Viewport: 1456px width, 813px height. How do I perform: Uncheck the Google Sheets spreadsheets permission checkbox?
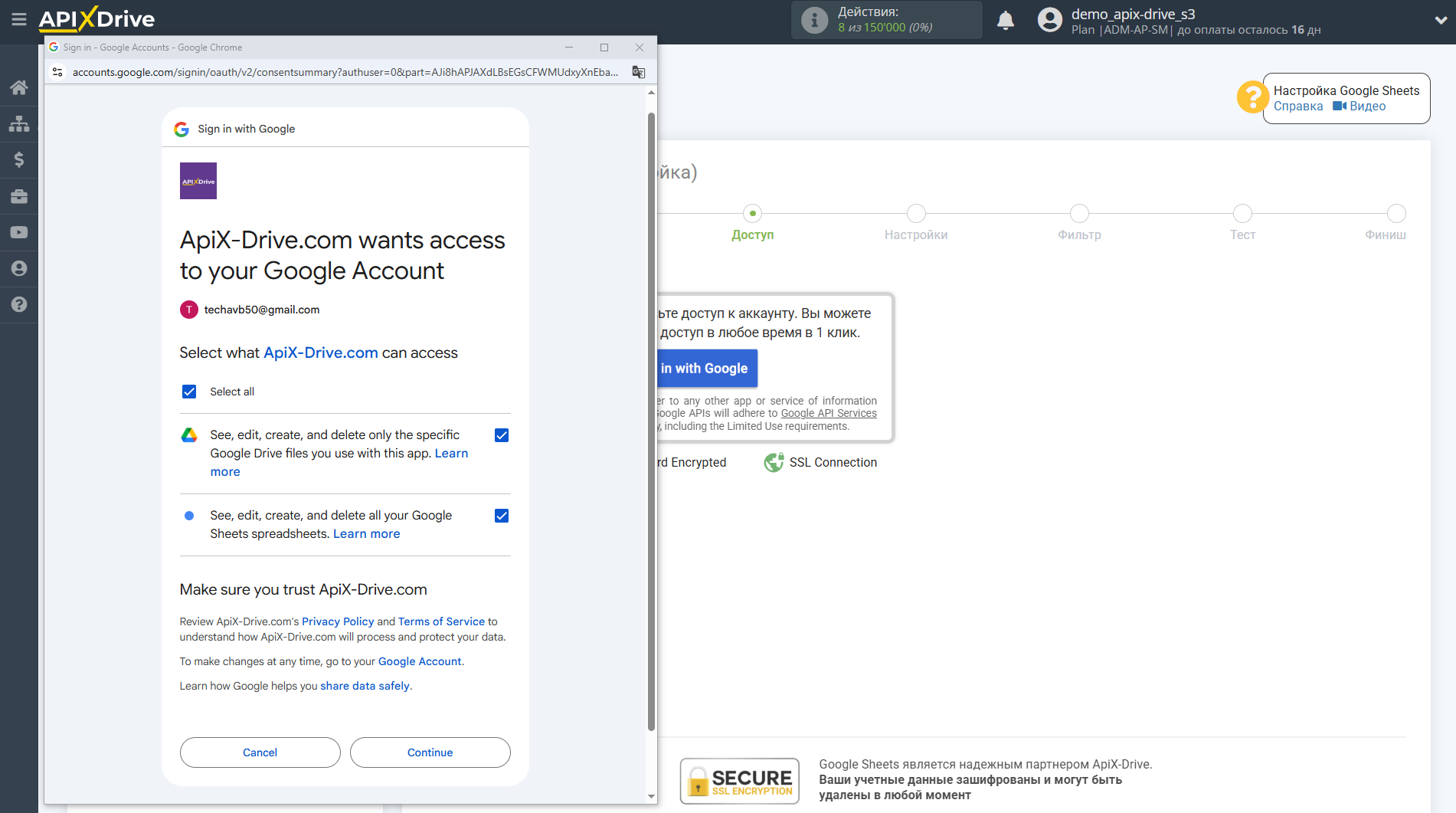[x=502, y=516]
